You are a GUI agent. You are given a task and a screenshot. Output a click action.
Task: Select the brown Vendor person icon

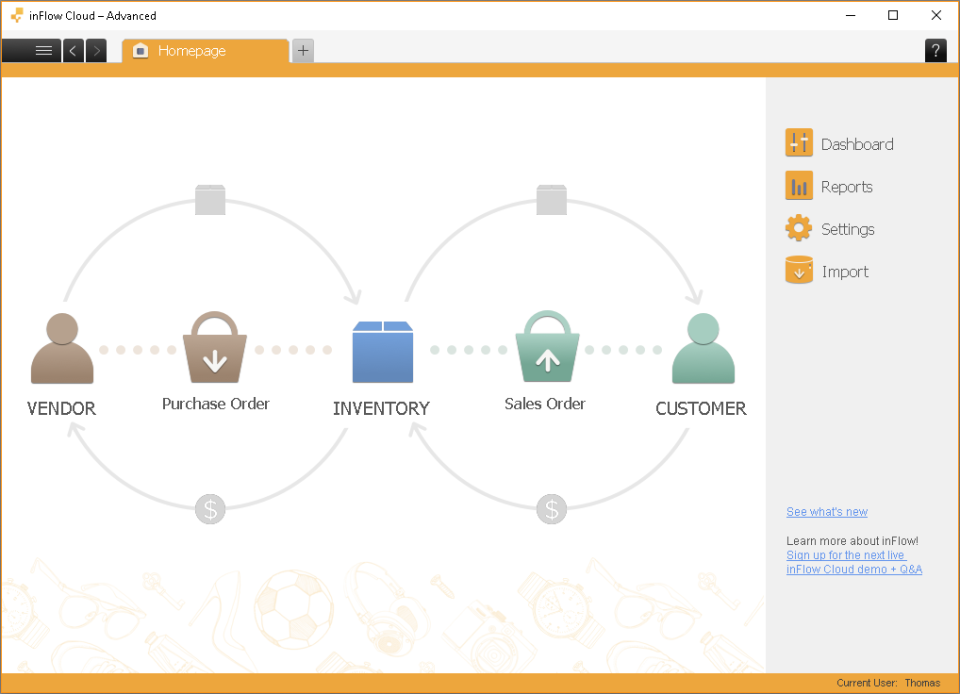click(62, 348)
